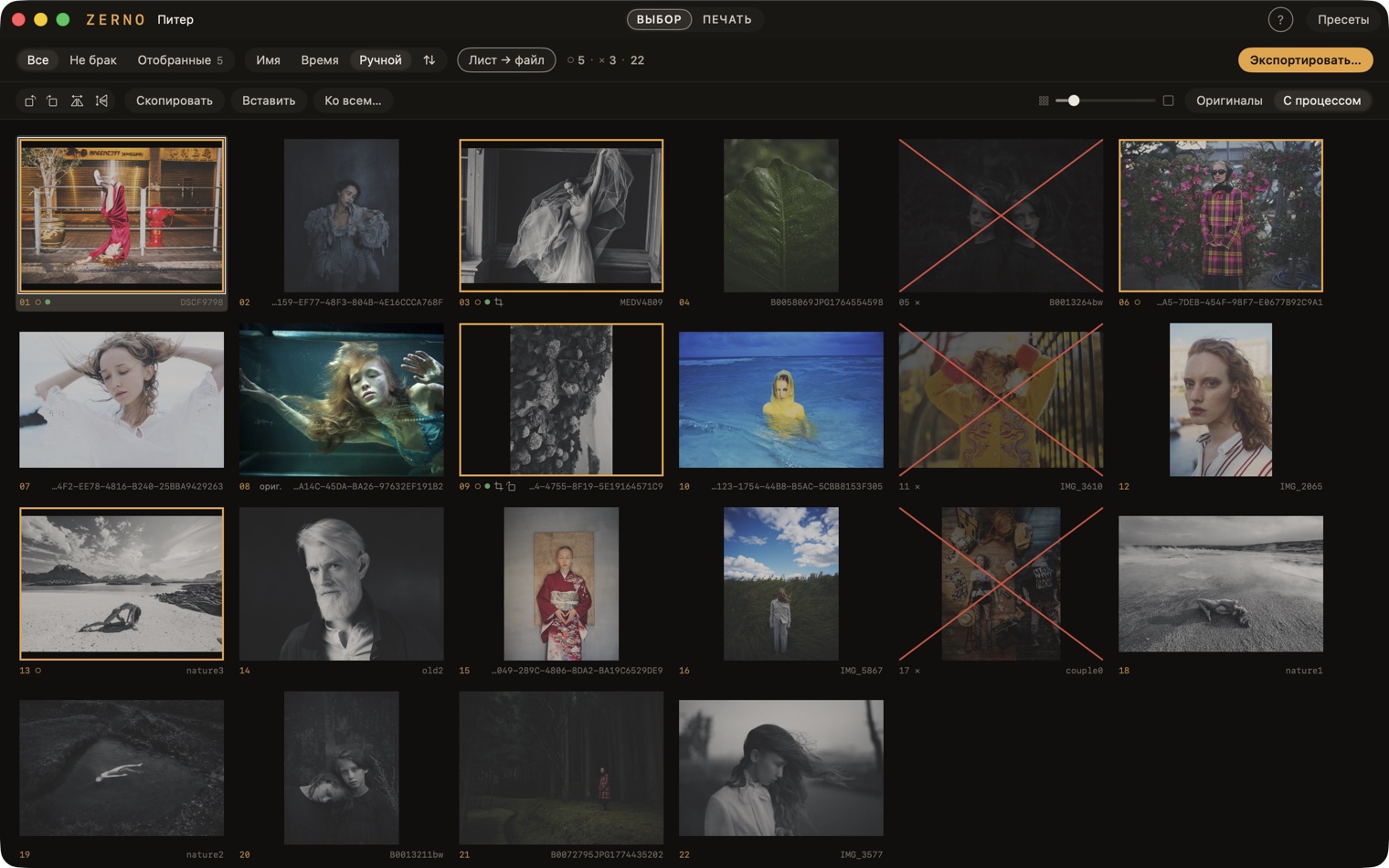Enable the С процессом view mode

coord(1321,101)
